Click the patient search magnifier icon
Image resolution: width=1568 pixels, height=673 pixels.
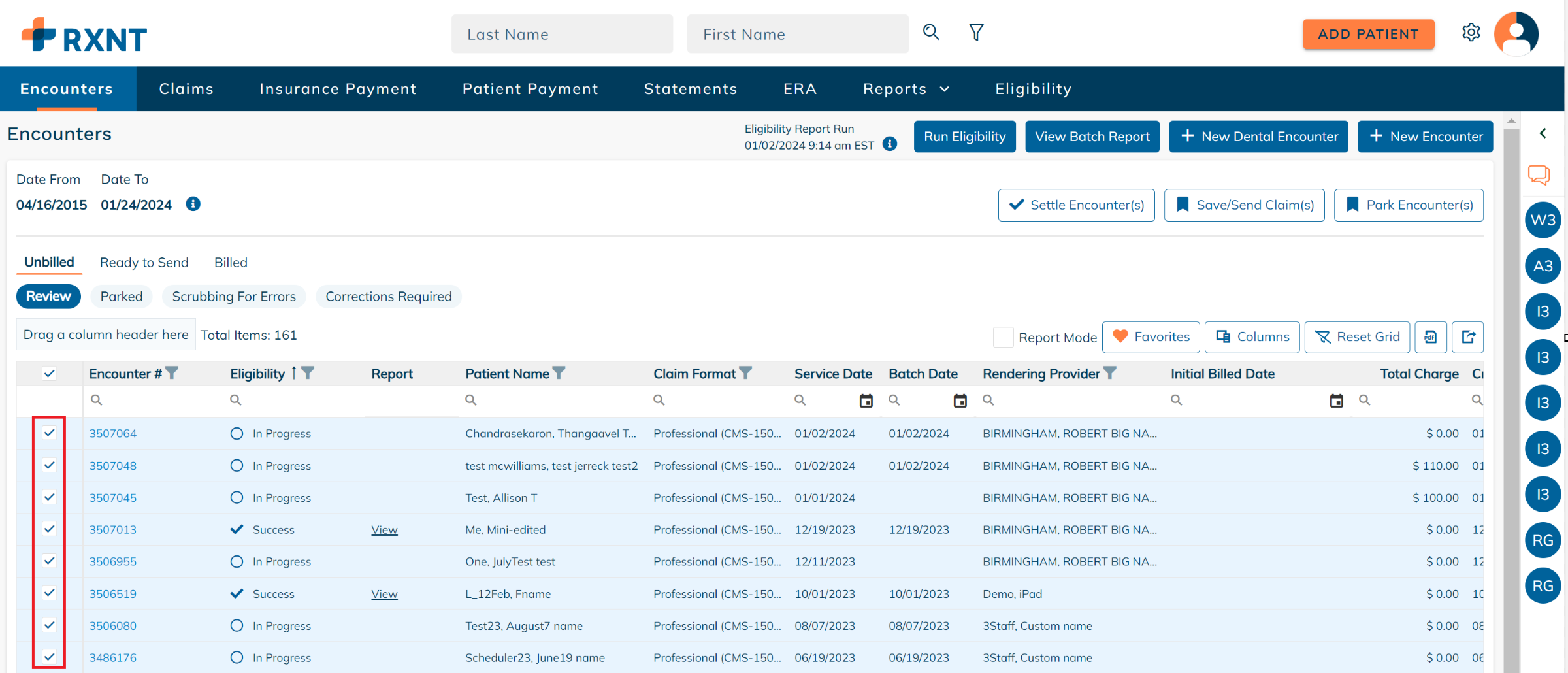click(x=931, y=33)
